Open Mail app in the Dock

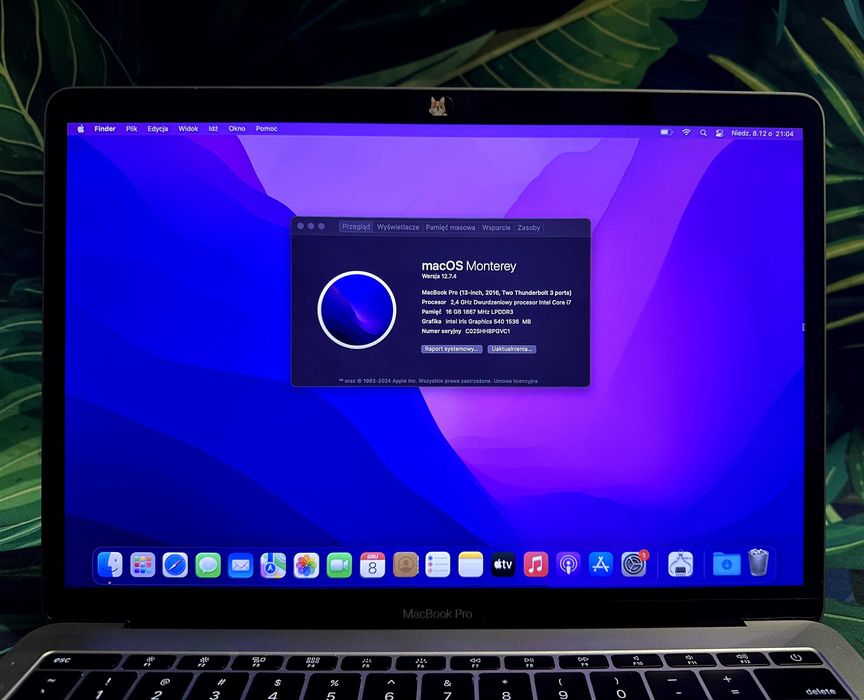pyautogui.click(x=241, y=564)
